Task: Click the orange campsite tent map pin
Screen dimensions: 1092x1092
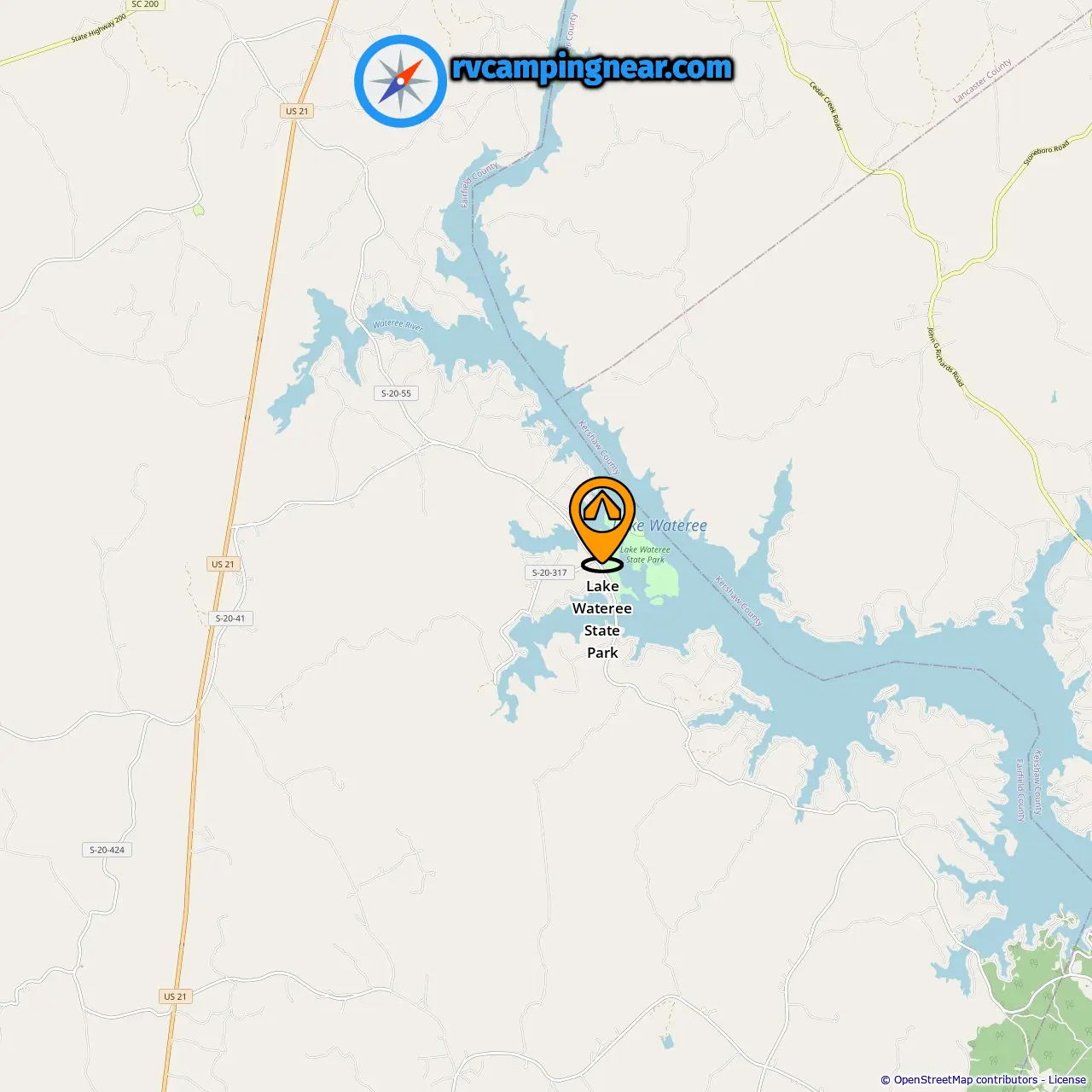Action: 602,524
